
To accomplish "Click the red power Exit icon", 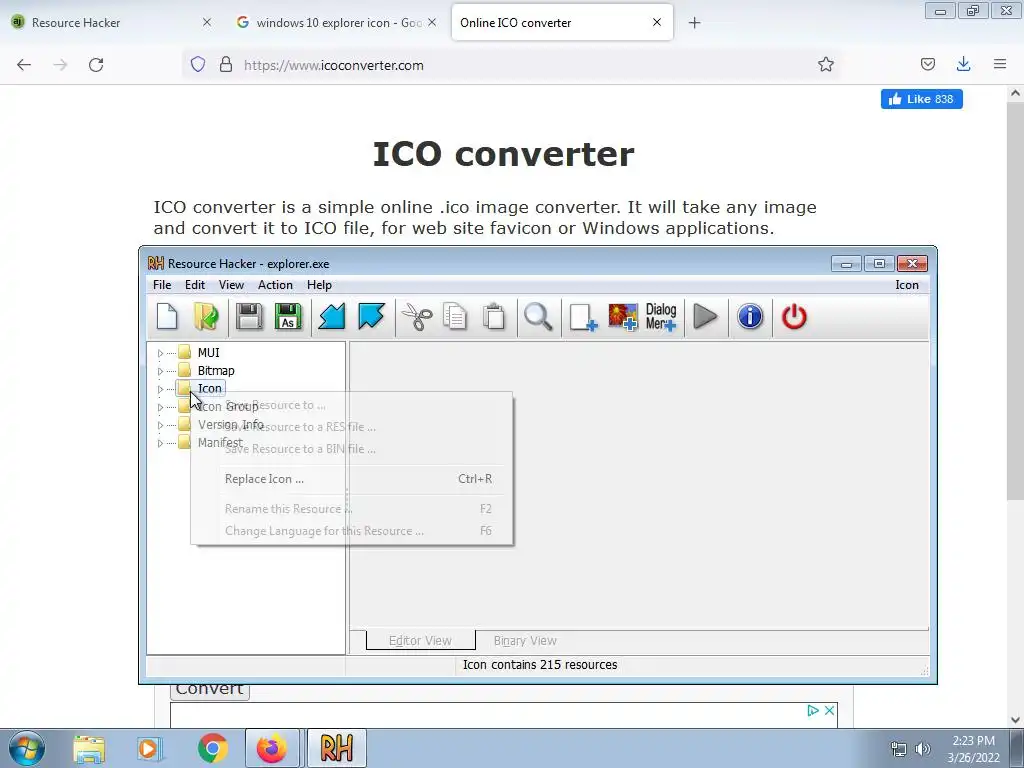I will [794, 317].
